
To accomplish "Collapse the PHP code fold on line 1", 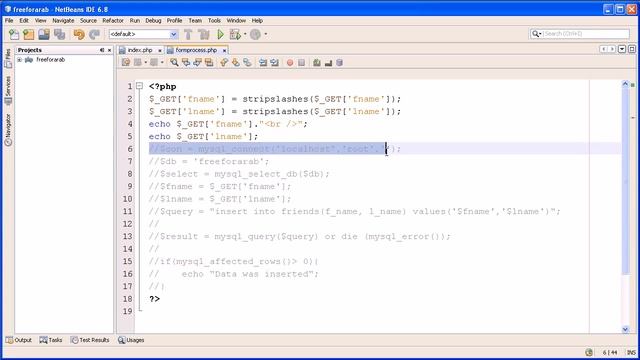I will click(x=139, y=86).
